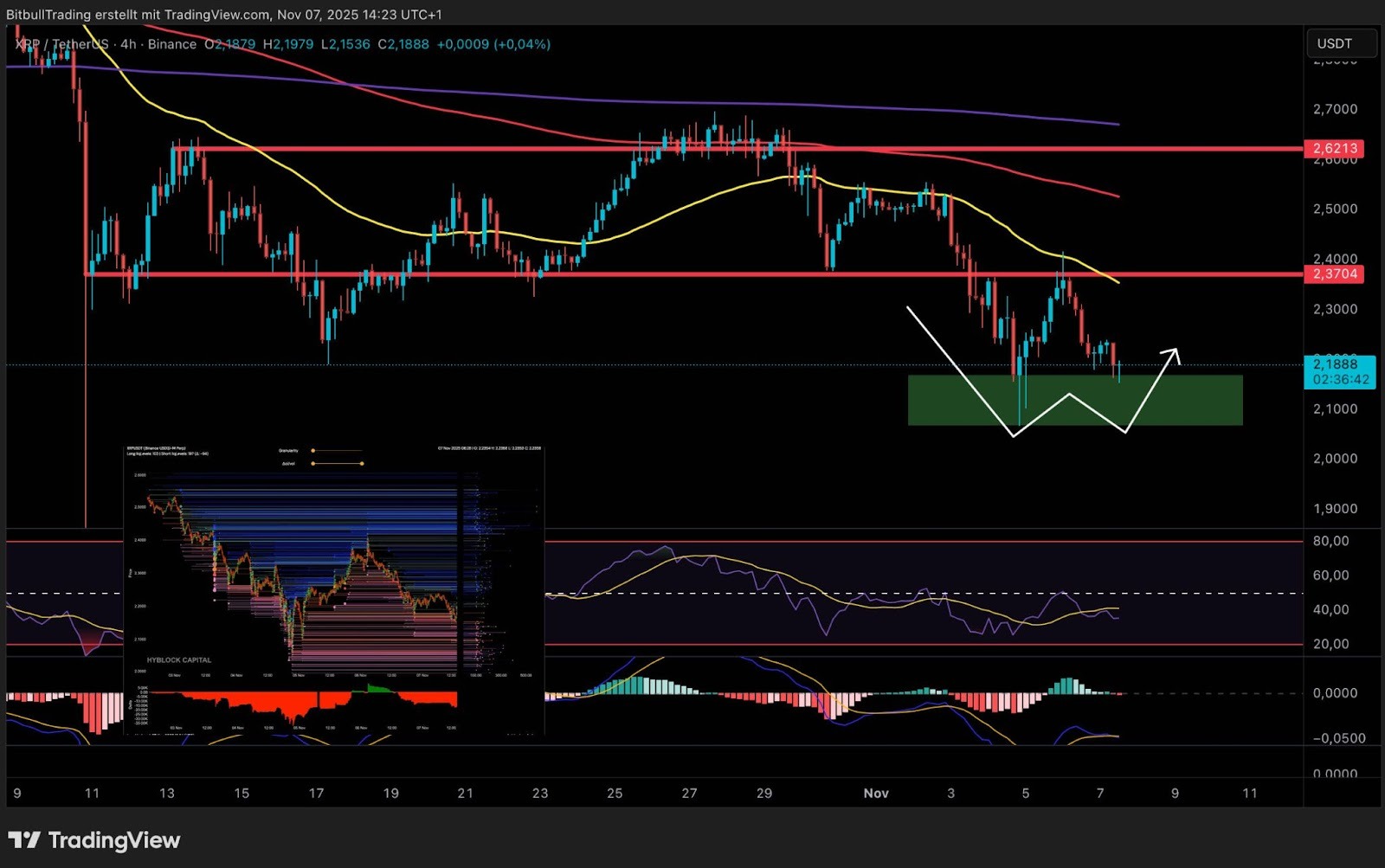Click the Nov date axis label

876,794
